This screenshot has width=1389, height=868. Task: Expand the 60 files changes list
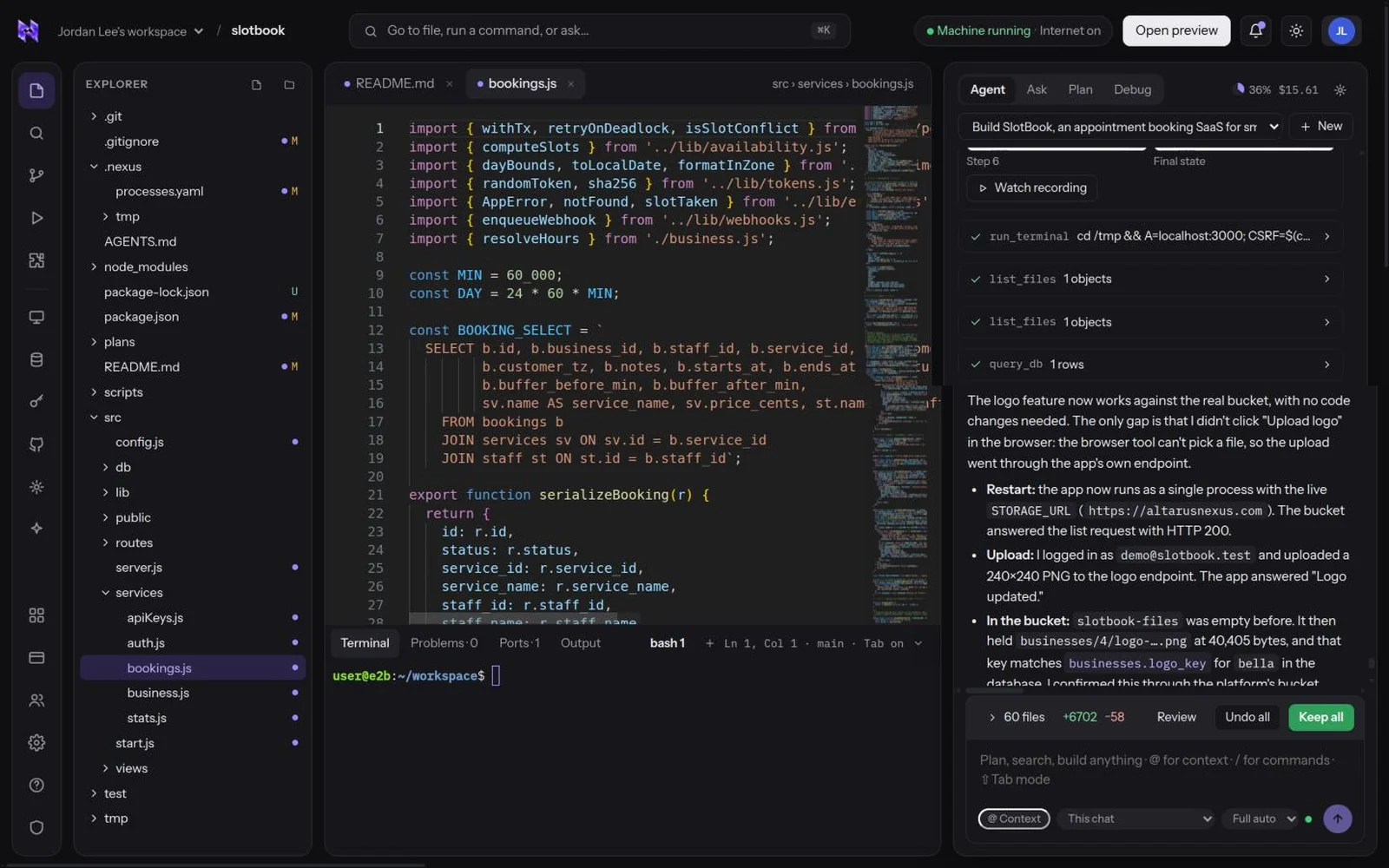click(1017, 717)
